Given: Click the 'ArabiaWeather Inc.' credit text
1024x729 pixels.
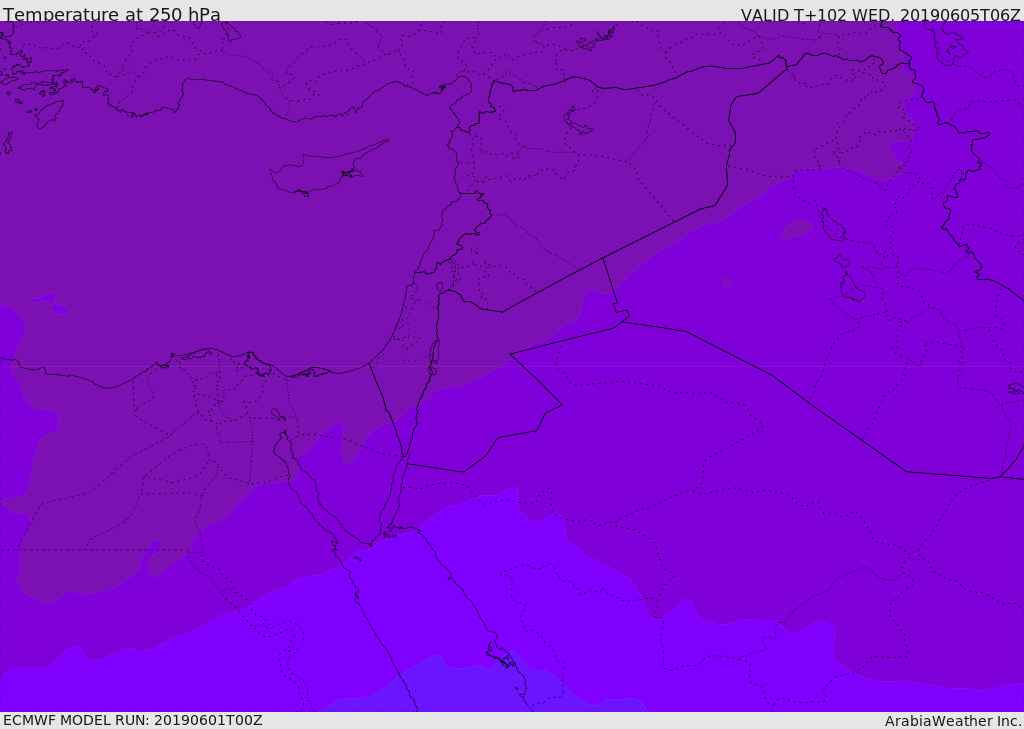Looking at the screenshot, I should coord(953,721).
